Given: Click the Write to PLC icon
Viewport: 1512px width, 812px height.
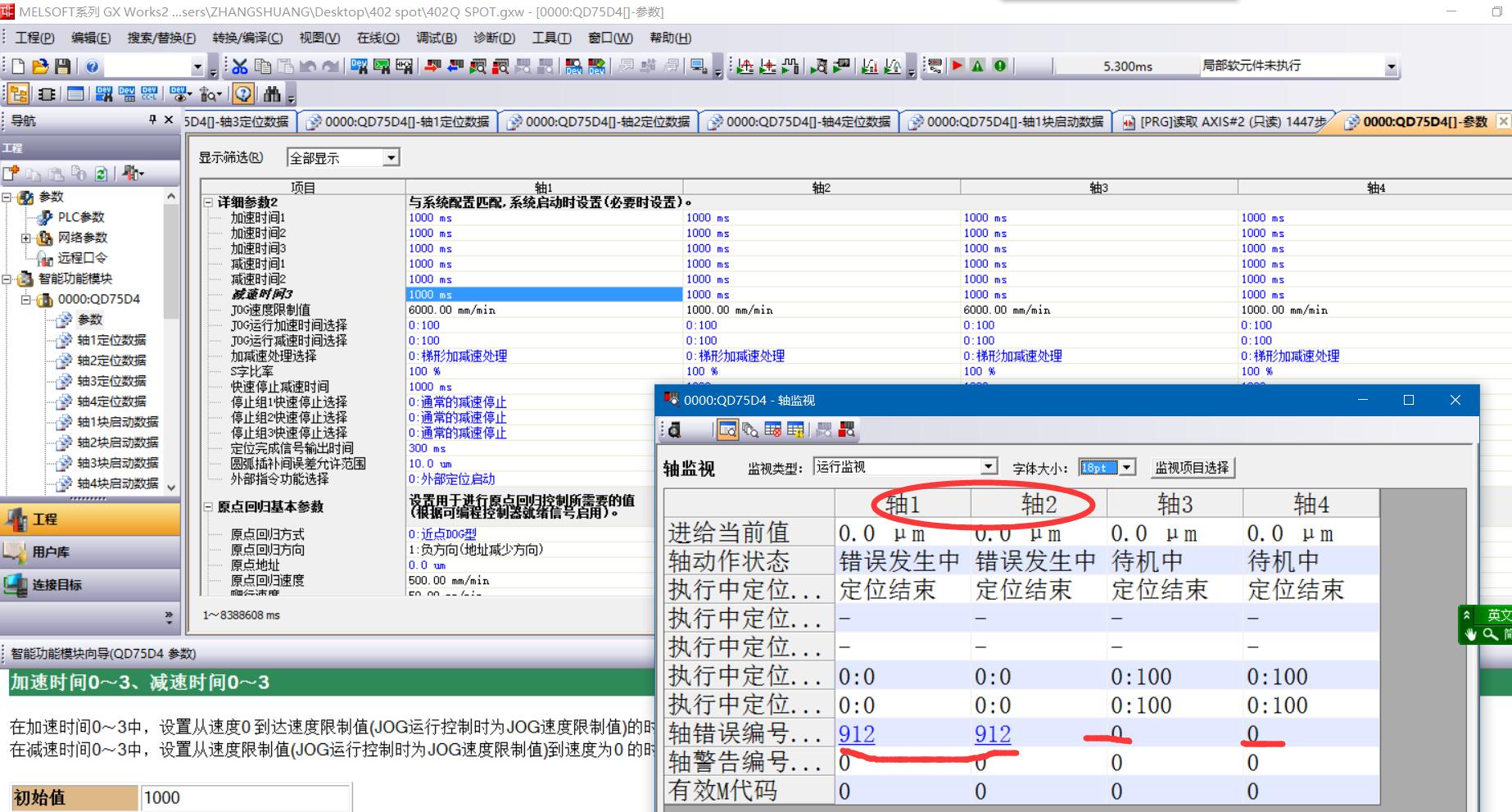Looking at the screenshot, I should point(432,66).
